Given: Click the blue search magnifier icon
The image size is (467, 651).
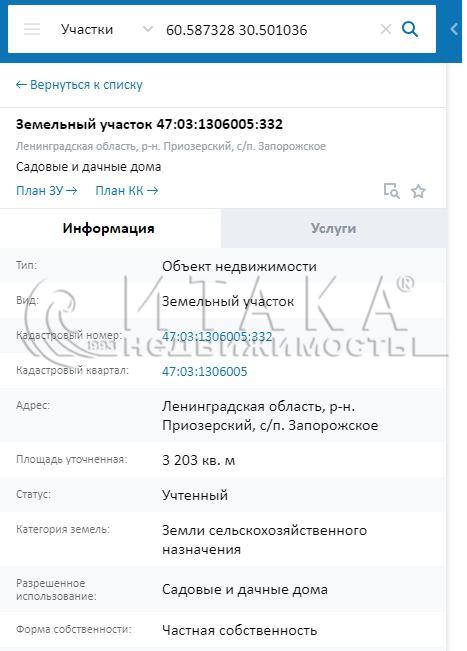Looking at the screenshot, I should pos(410,29).
